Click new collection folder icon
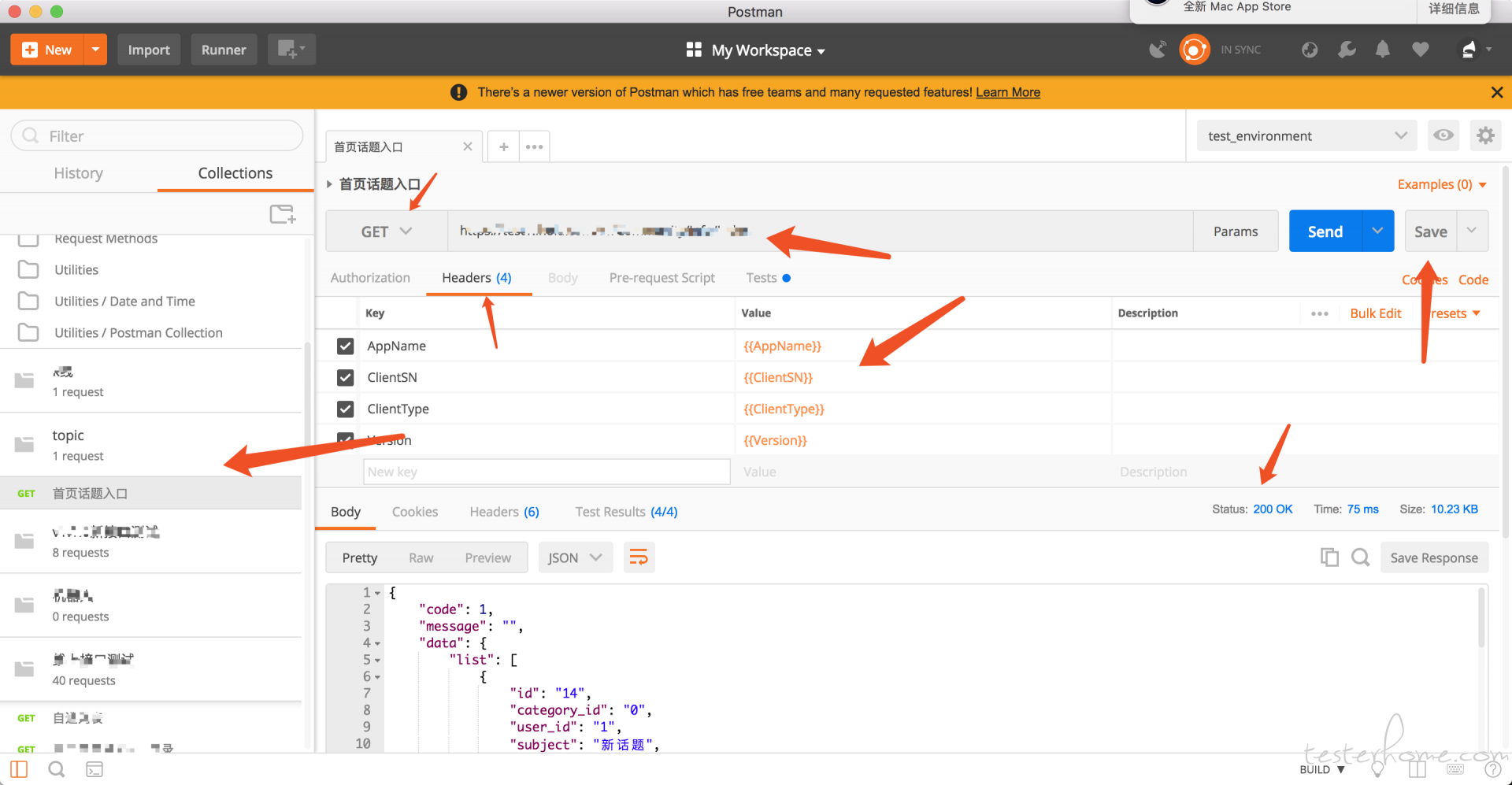The height and width of the screenshot is (785, 1512). coord(282,213)
